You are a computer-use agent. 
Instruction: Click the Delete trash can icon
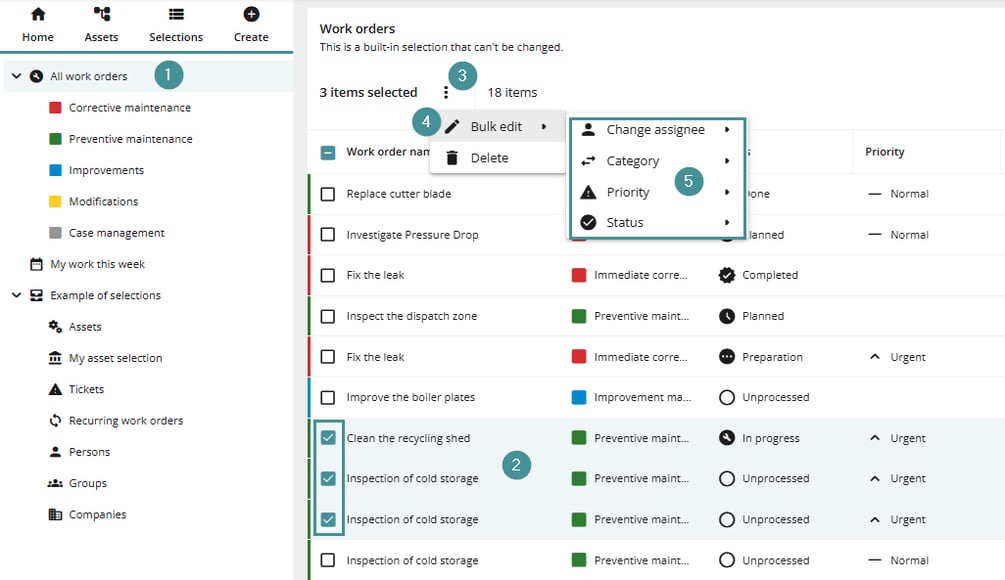pyautogui.click(x=452, y=158)
